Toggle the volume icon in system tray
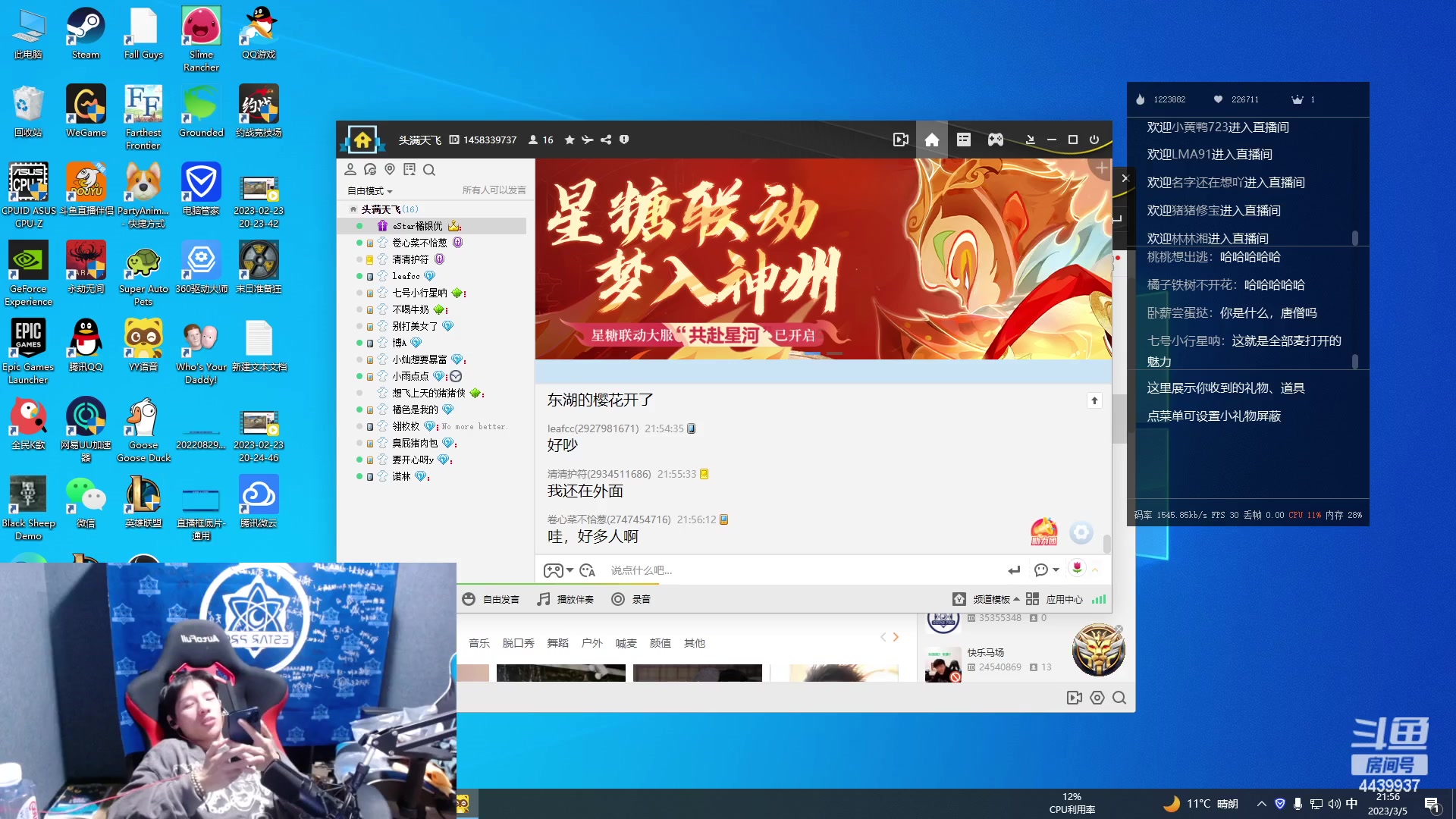1456x819 pixels. coord(1334,804)
